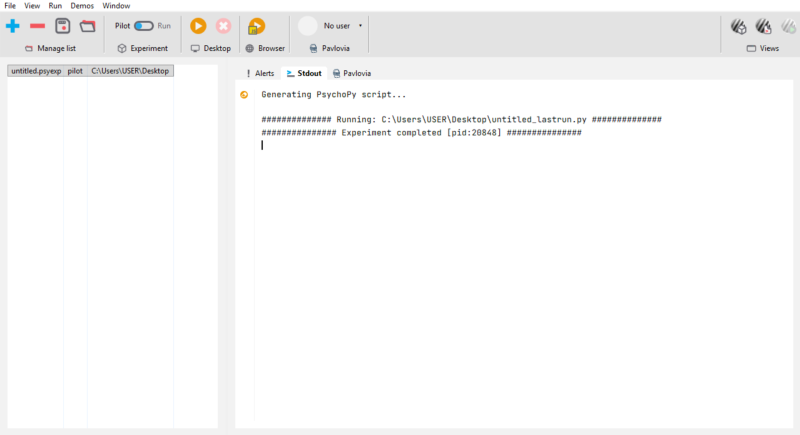Toggle the Pilot/Run mode switch
The height and width of the screenshot is (435, 800).
pyautogui.click(x=144, y=26)
